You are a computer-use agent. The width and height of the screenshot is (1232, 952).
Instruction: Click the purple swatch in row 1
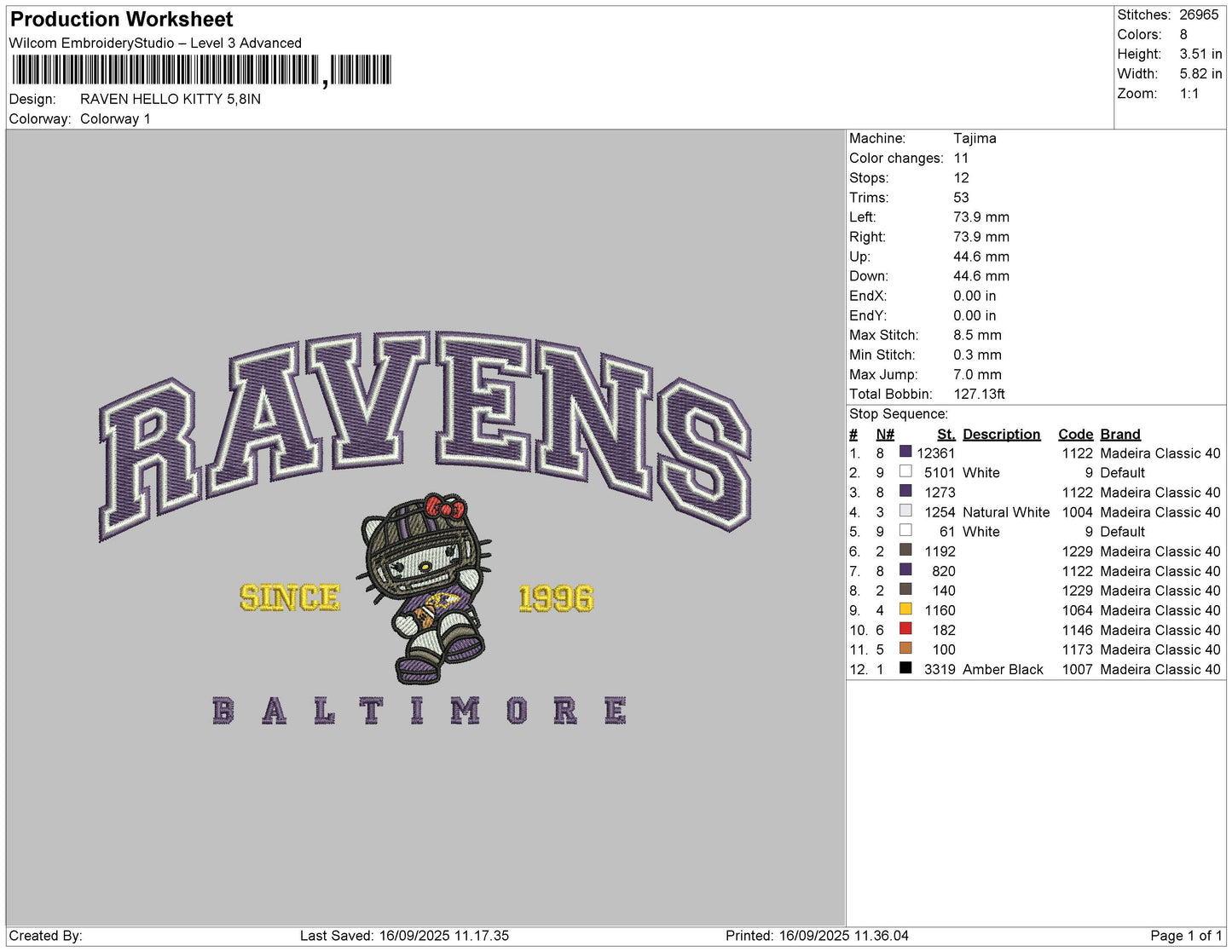(905, 452)
